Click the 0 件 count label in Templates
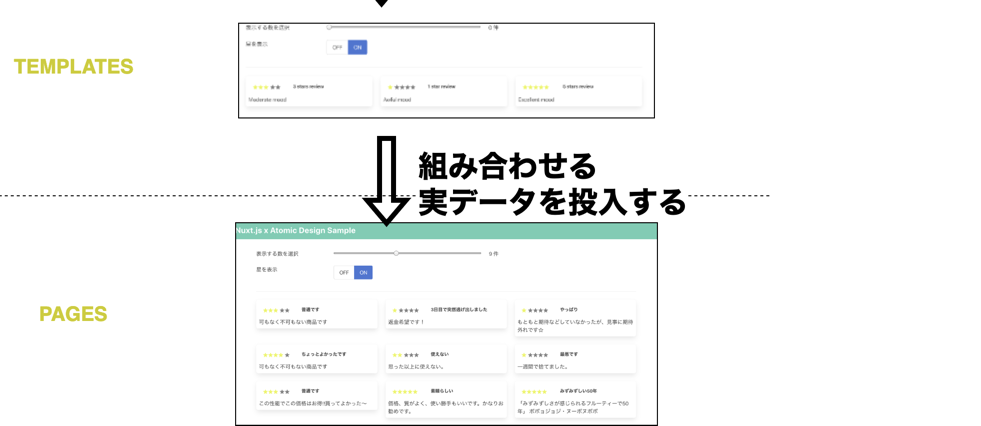 click(493, 28)
